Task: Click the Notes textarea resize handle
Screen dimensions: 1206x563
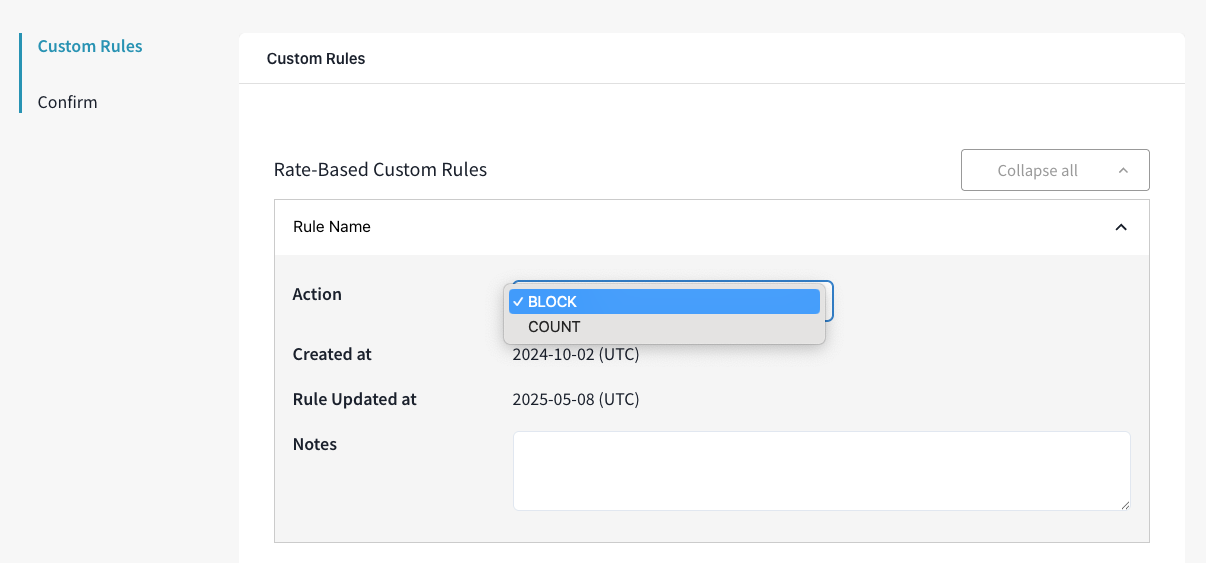Action: (1125, 505)
